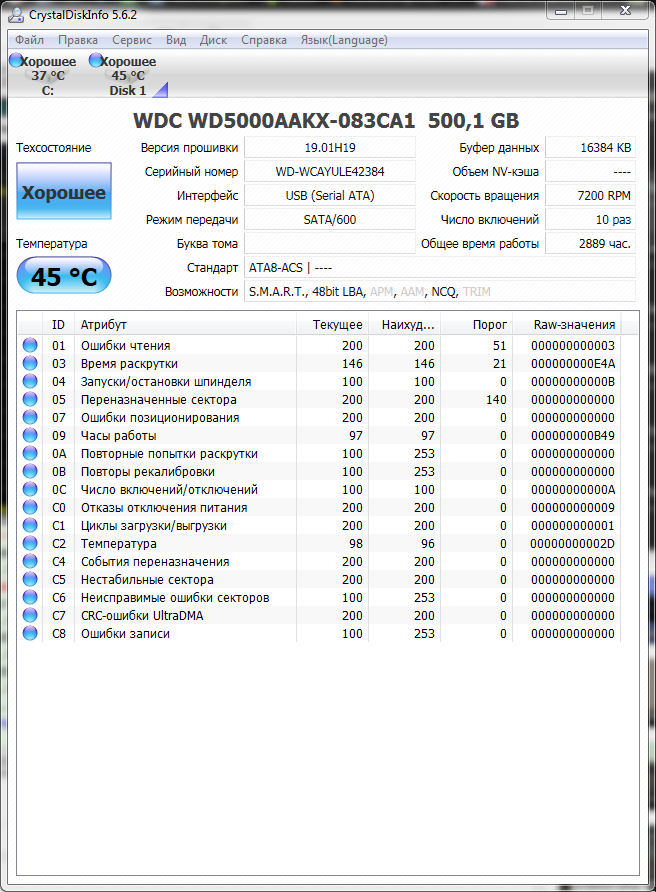The height and width of the screenshot is (892, 656).
Task: Click status orb for Отказы отключения питания row
Action: click(30, 507)
